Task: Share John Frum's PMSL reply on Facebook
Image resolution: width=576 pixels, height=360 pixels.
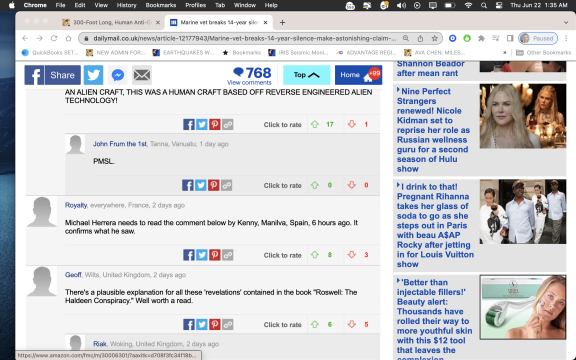Action: (188, 185)
